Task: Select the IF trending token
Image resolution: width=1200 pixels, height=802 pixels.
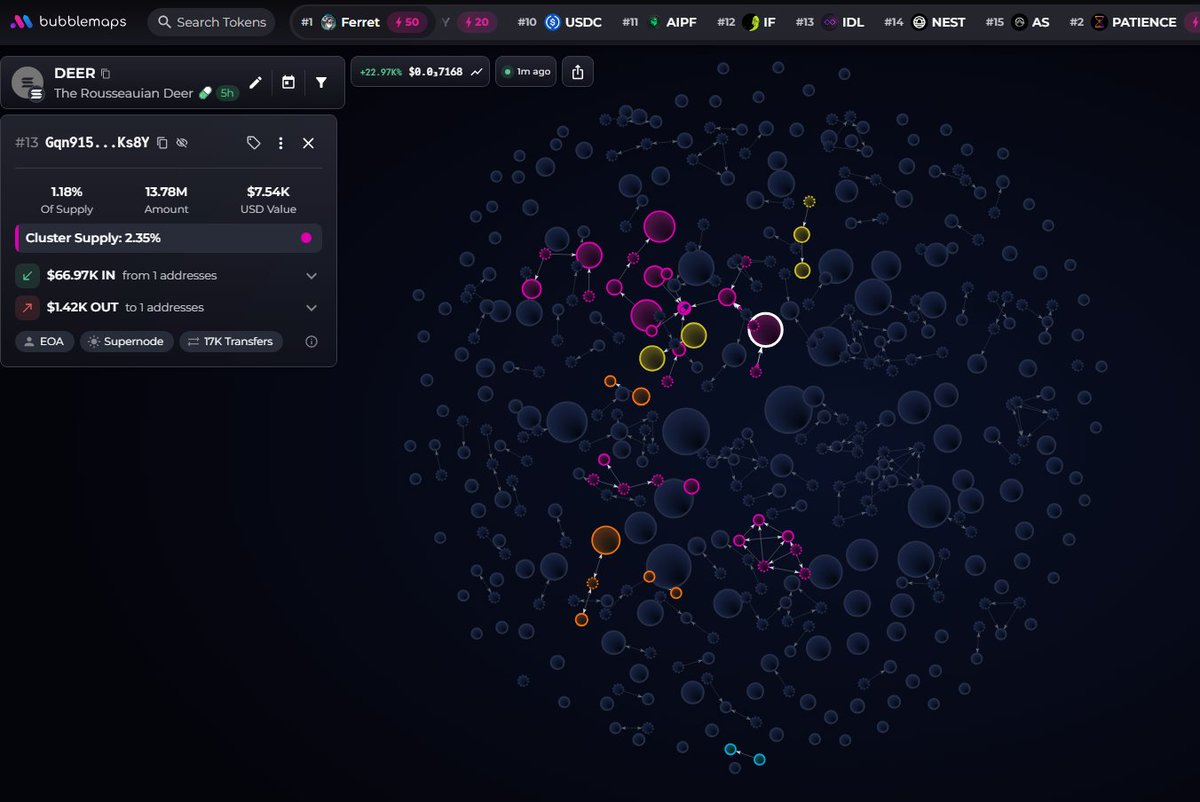Action: [x=746, y=22]
